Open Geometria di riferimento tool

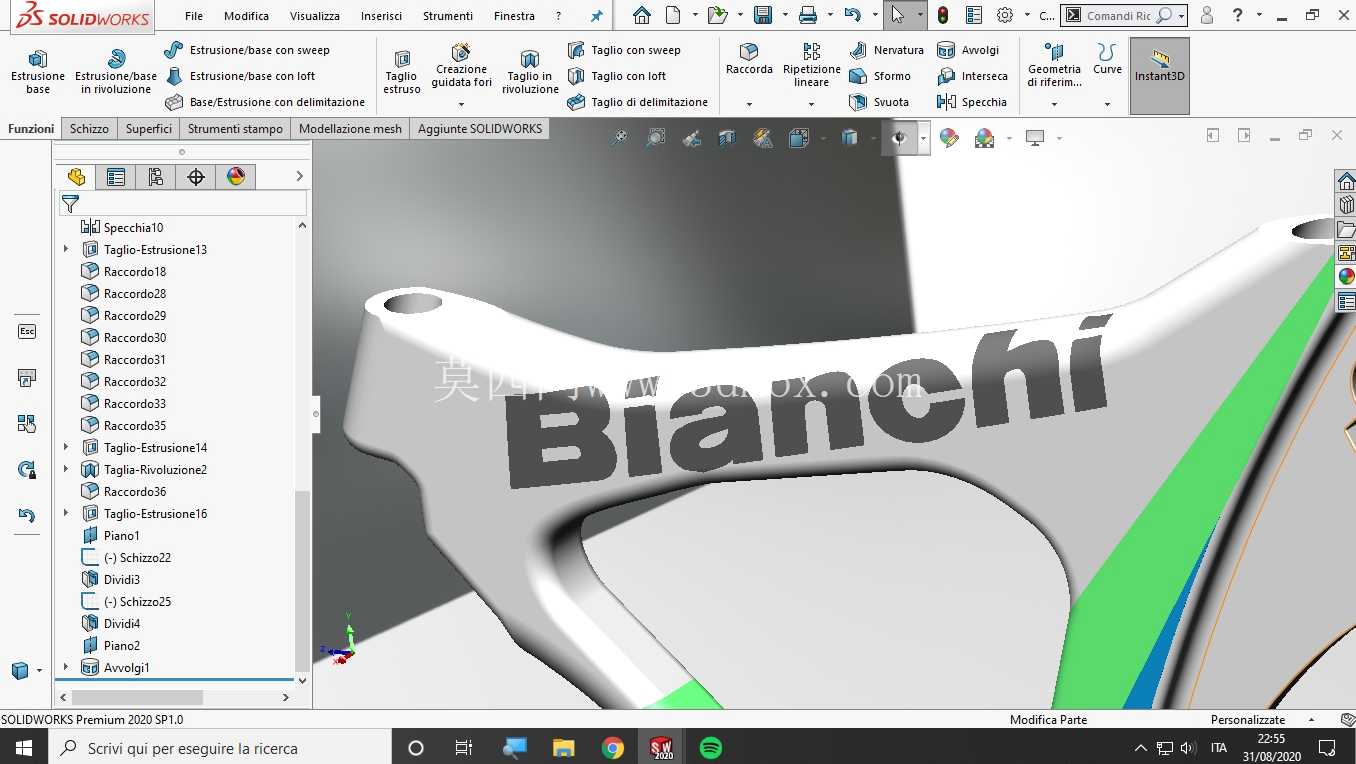(1054, 66)
